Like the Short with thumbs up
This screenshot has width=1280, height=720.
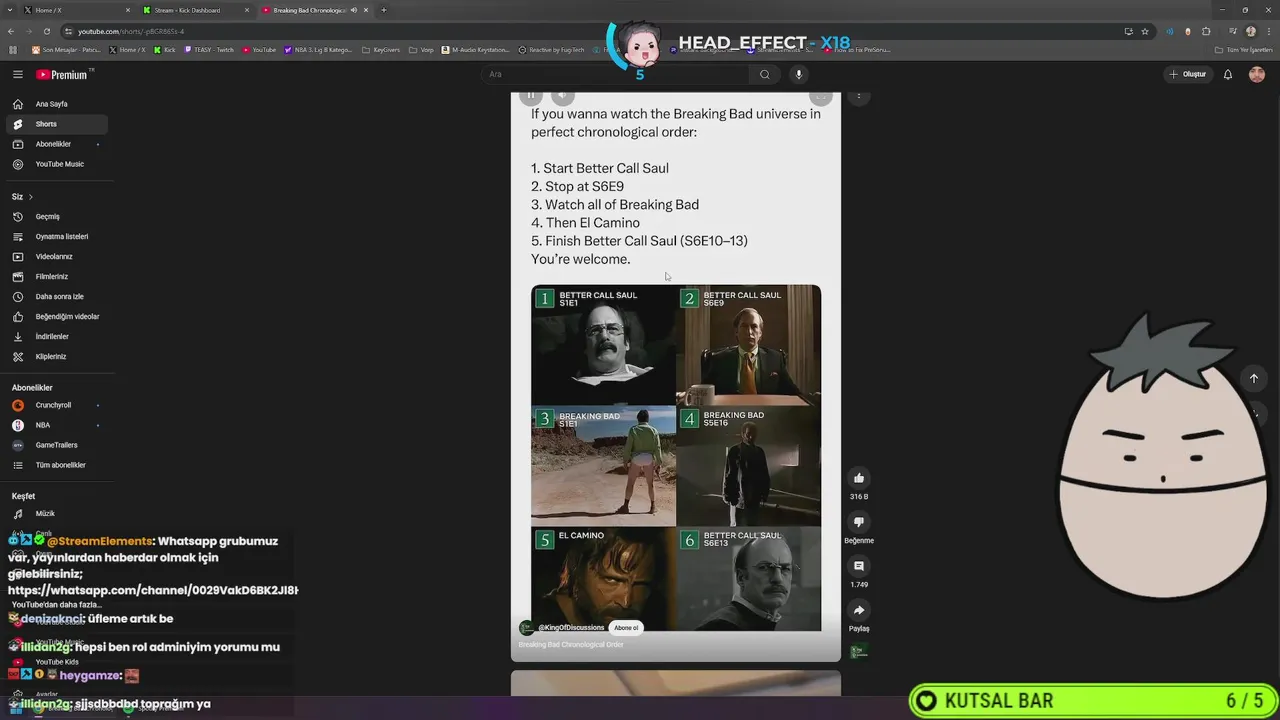point(859,478)
